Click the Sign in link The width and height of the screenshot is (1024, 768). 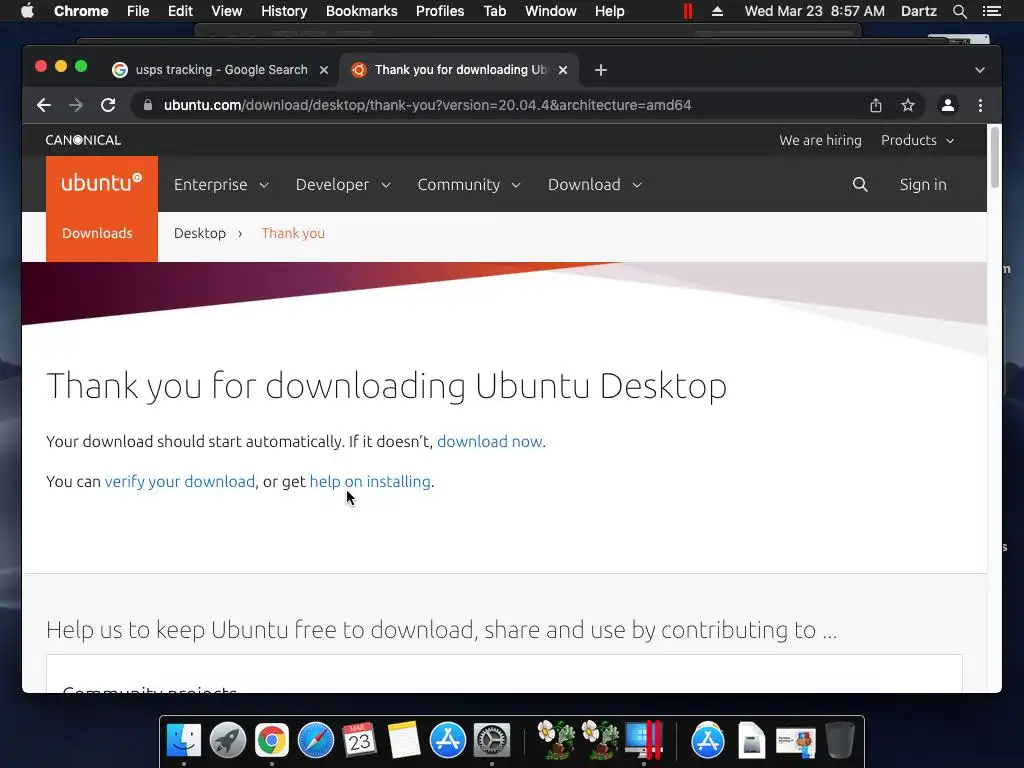coord(923,185)
